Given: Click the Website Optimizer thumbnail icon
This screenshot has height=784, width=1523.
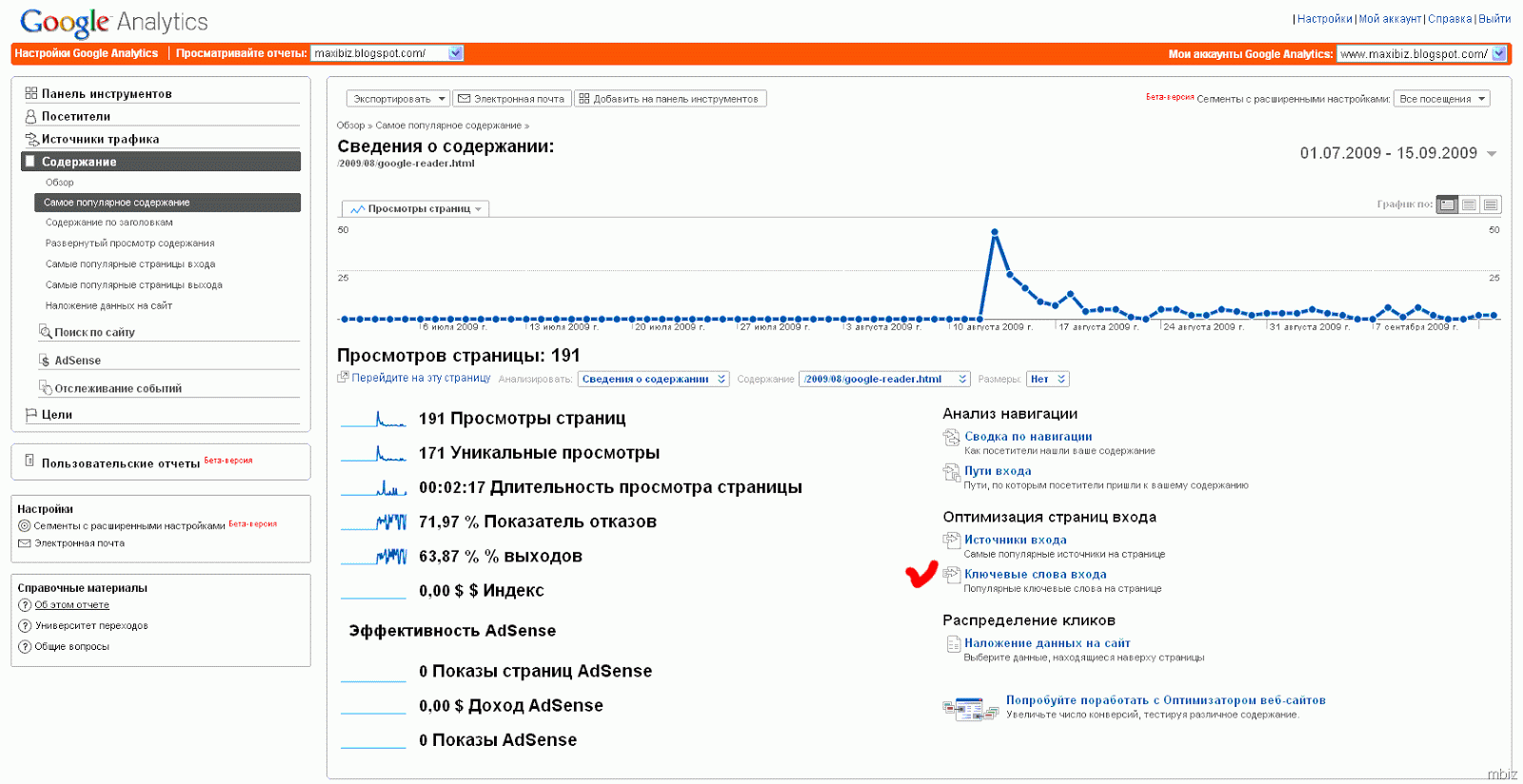Looking at the screenshot, I should point(970,709).
